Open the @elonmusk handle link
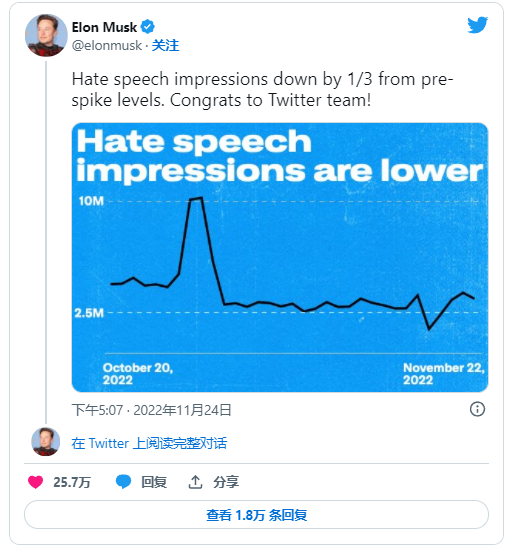 click(106, 45)
